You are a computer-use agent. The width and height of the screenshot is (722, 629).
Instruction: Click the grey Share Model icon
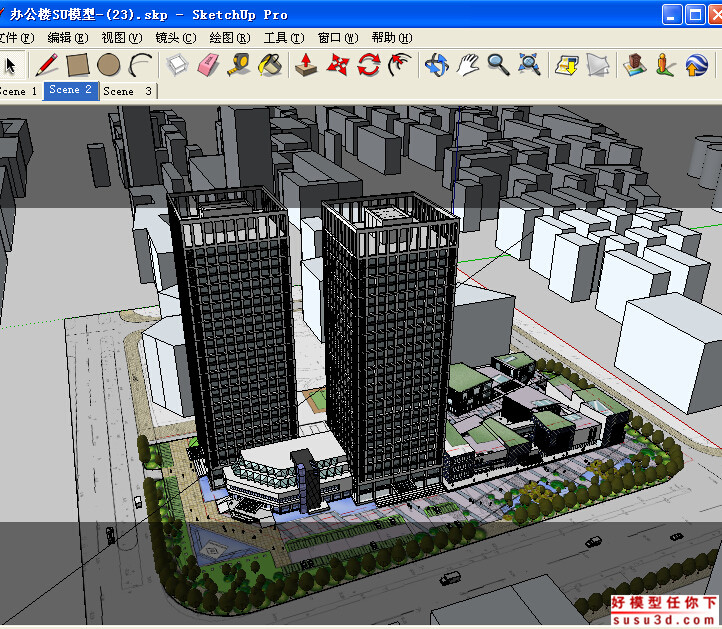pos(598,65)
